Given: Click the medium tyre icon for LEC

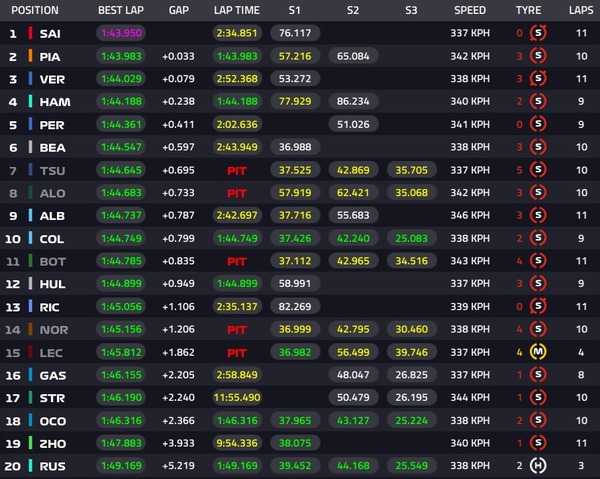Looking at the screenshot, I should [x=538, y=352].
